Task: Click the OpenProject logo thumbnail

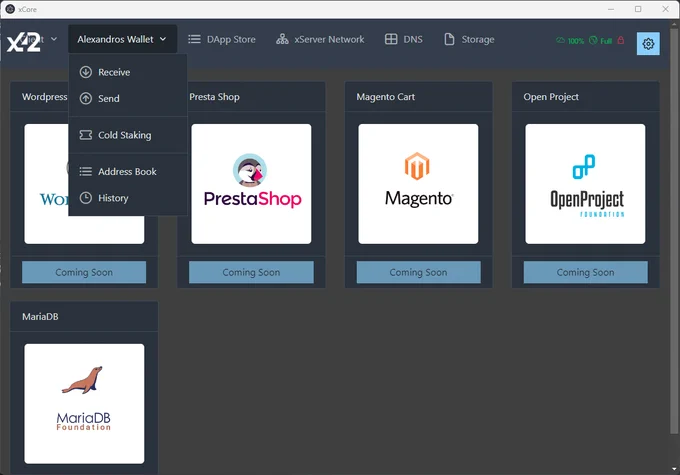Action: pyautogui.click(x=585, y=184)
